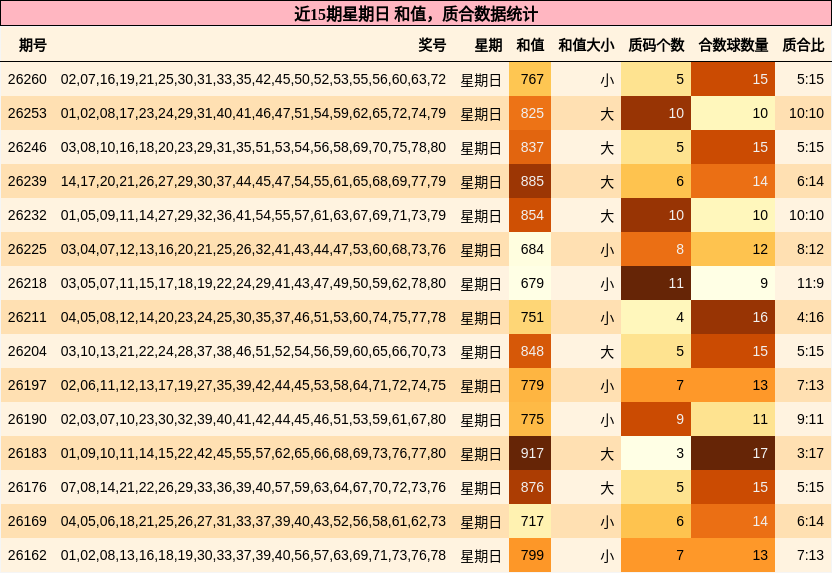
Task: Select issue number 26169
Action: (x=27, y=521)
